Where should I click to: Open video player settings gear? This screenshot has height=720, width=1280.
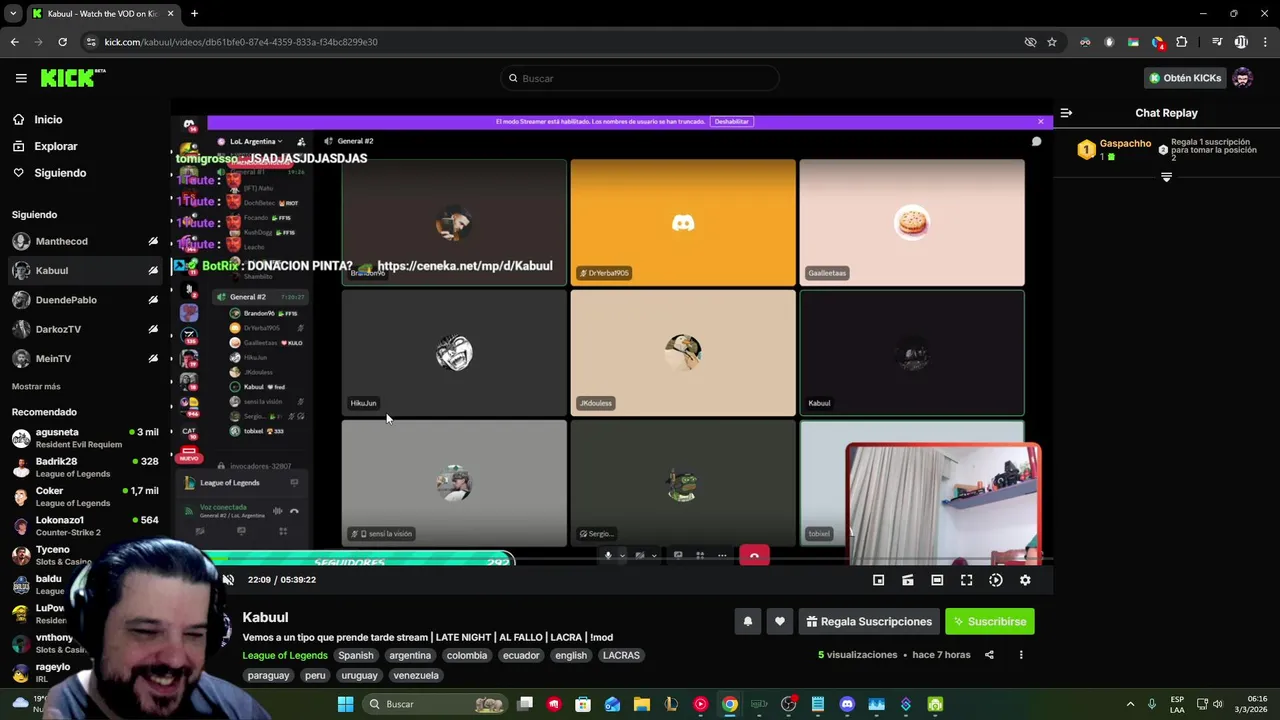point(1025,580)
